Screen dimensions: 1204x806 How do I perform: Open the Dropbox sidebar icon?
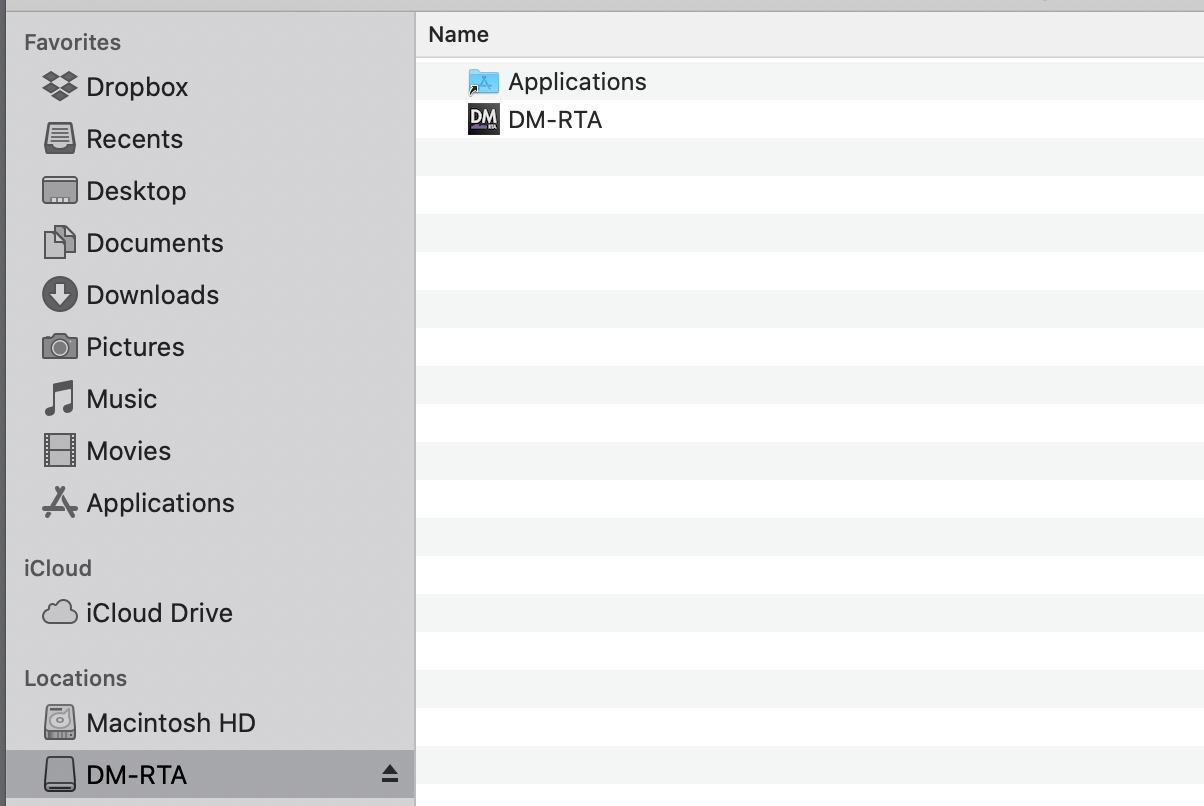click(60, 86)
